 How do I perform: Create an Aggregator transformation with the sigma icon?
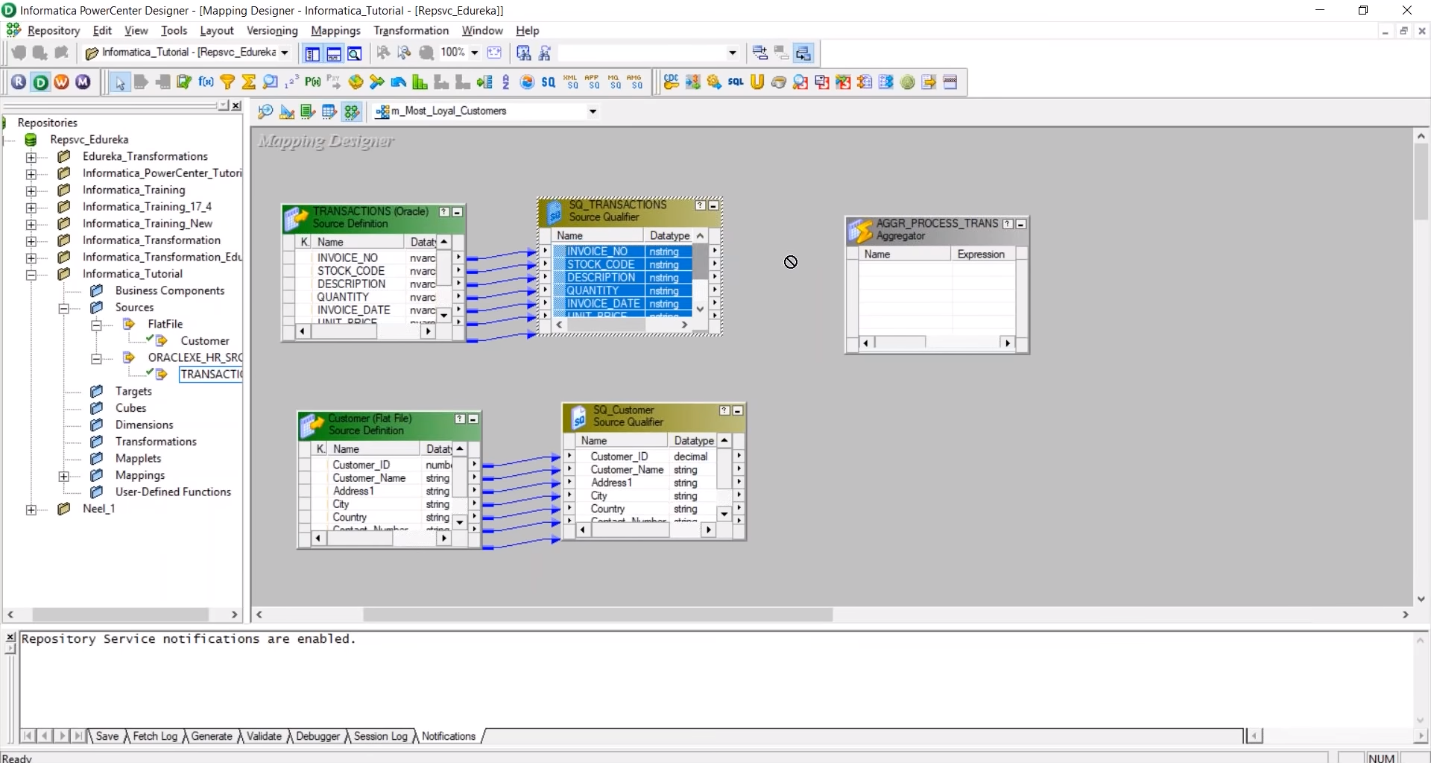[248, 82]
